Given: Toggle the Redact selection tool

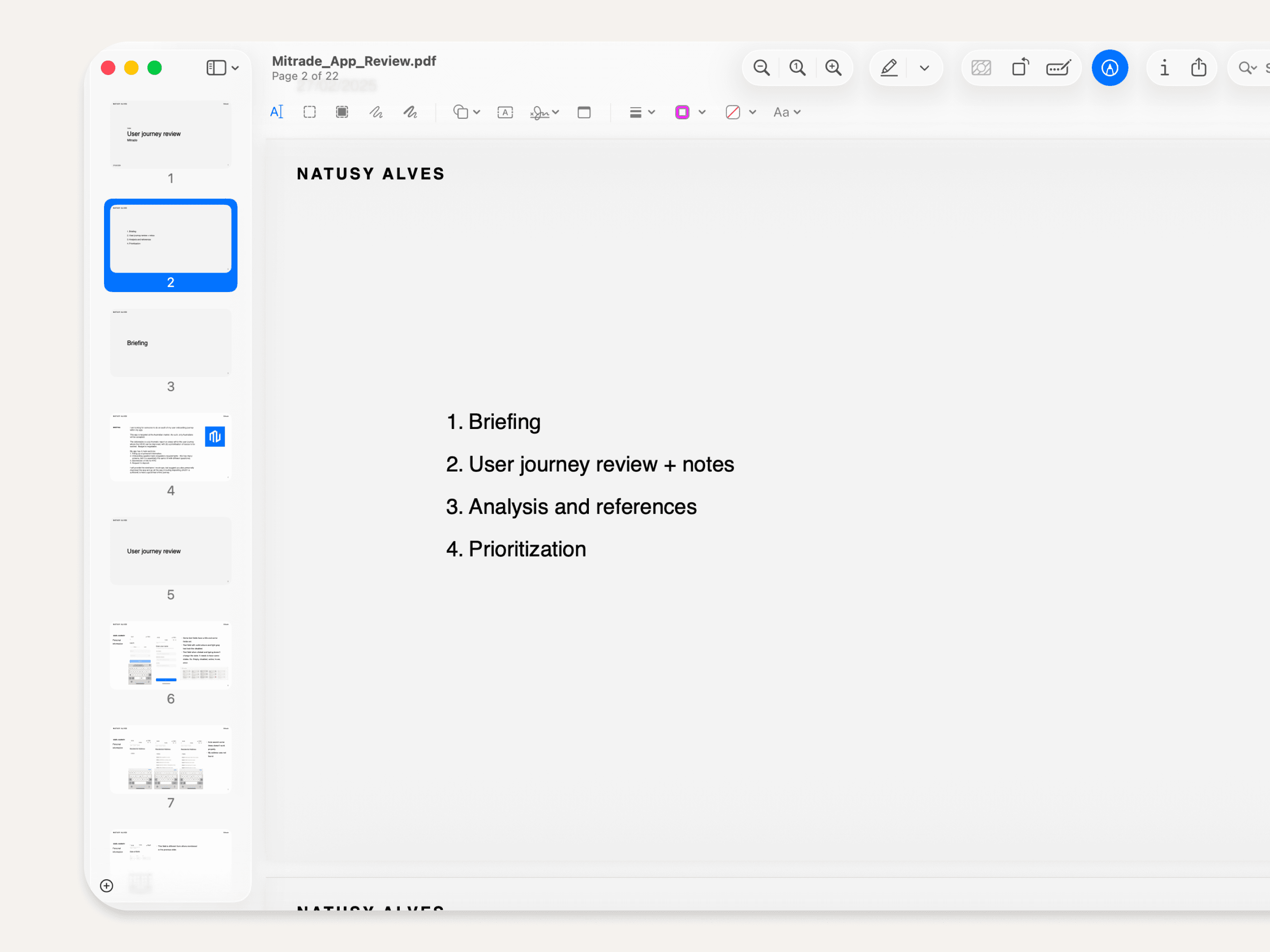Looking at the screenshot, I should coord(341,112).
